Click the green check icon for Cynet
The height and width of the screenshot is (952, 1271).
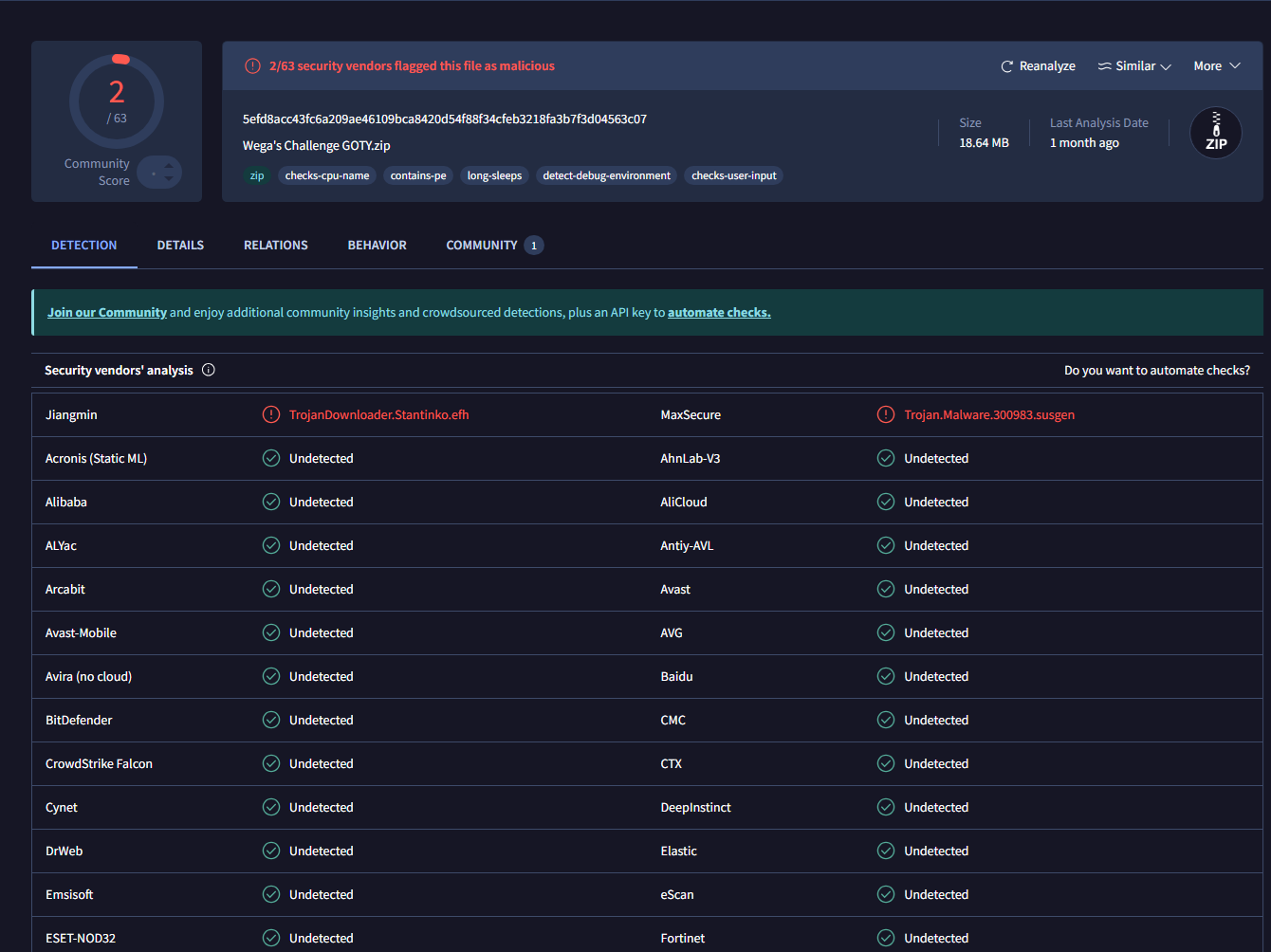271,807
